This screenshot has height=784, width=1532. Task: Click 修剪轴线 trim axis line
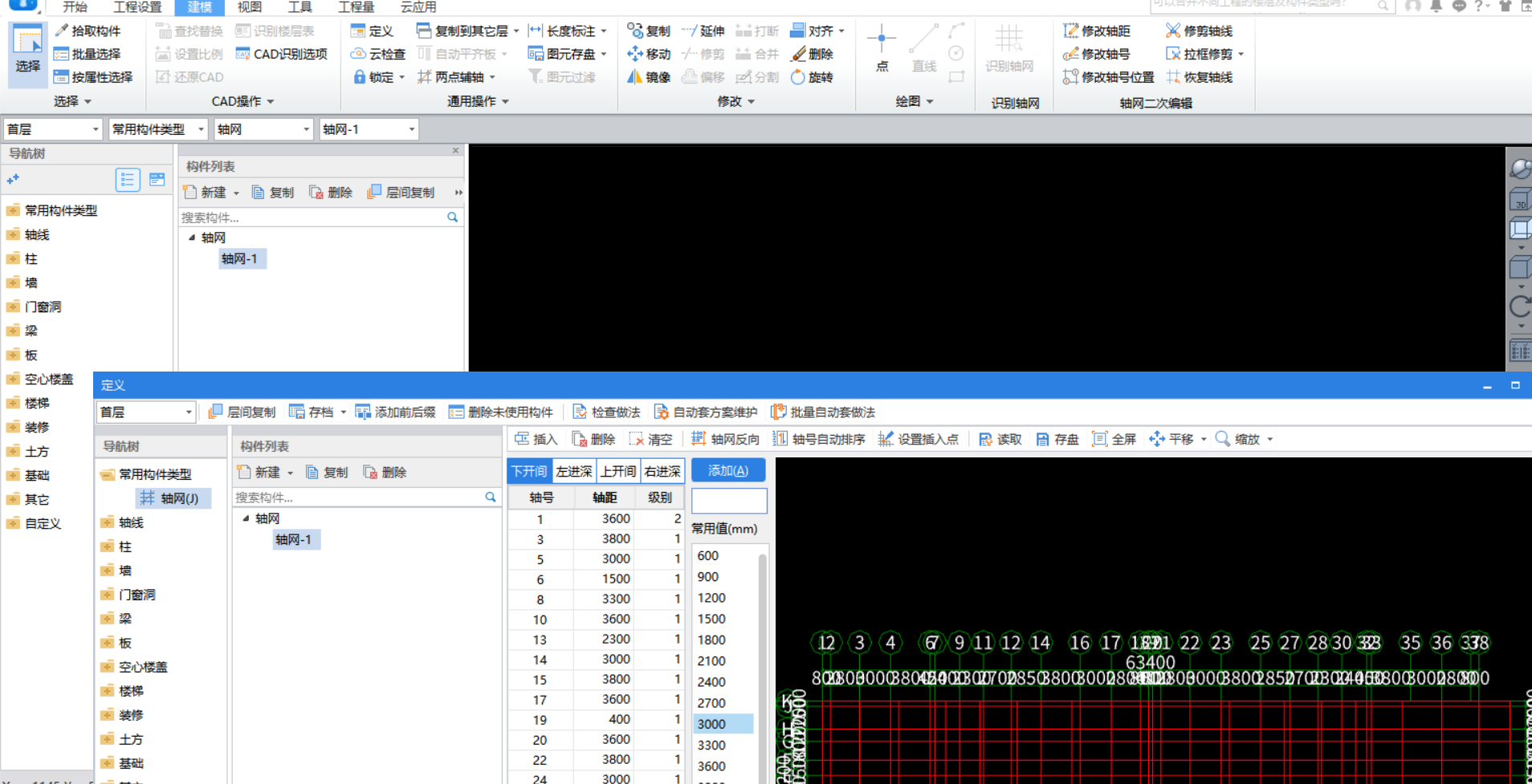[x=1199, y=30]
